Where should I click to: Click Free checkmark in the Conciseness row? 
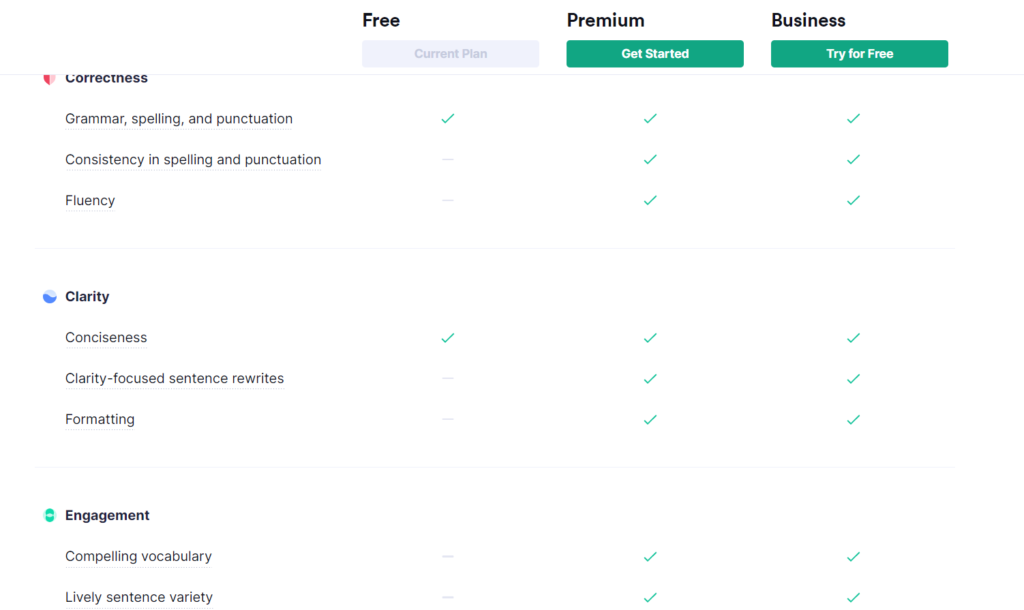pyautogui.click(x=447, y=338)
